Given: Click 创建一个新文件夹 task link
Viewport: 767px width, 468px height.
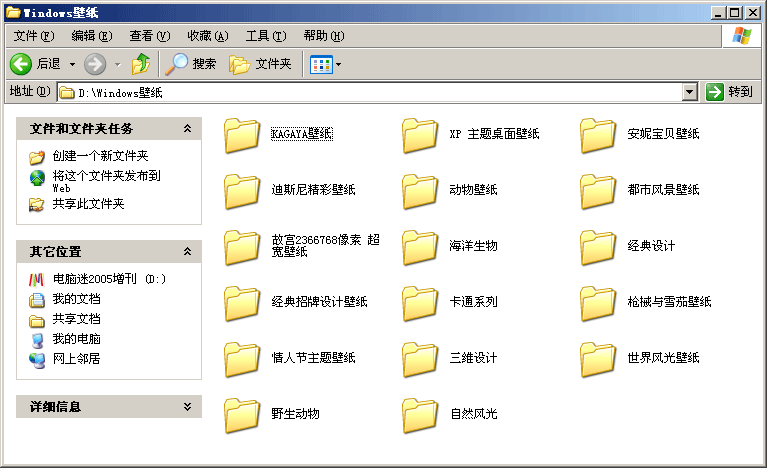Looking at the screenshot, I should pos(100,156).
